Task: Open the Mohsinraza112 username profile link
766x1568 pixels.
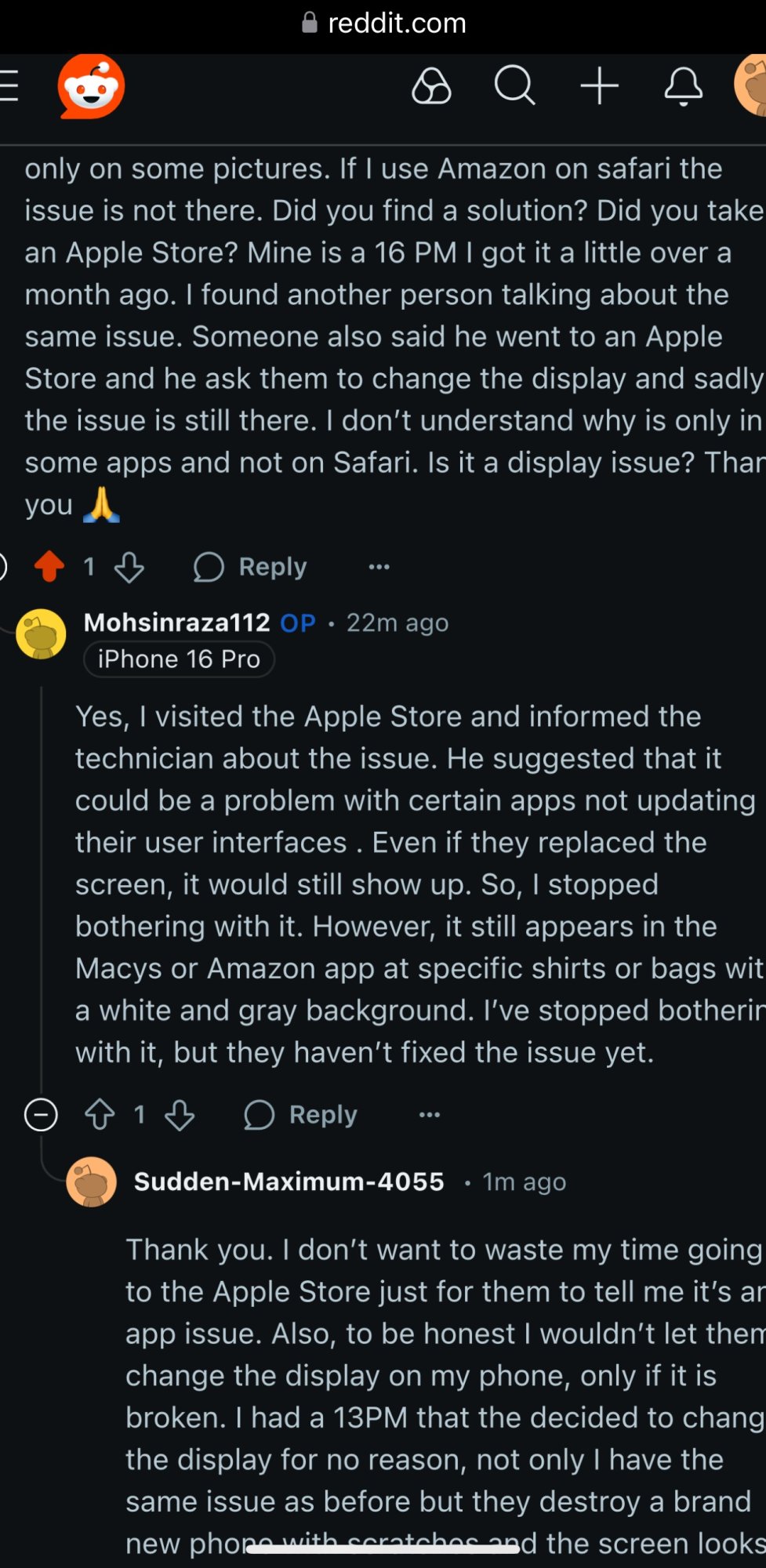Action: (x=176, y=622)
